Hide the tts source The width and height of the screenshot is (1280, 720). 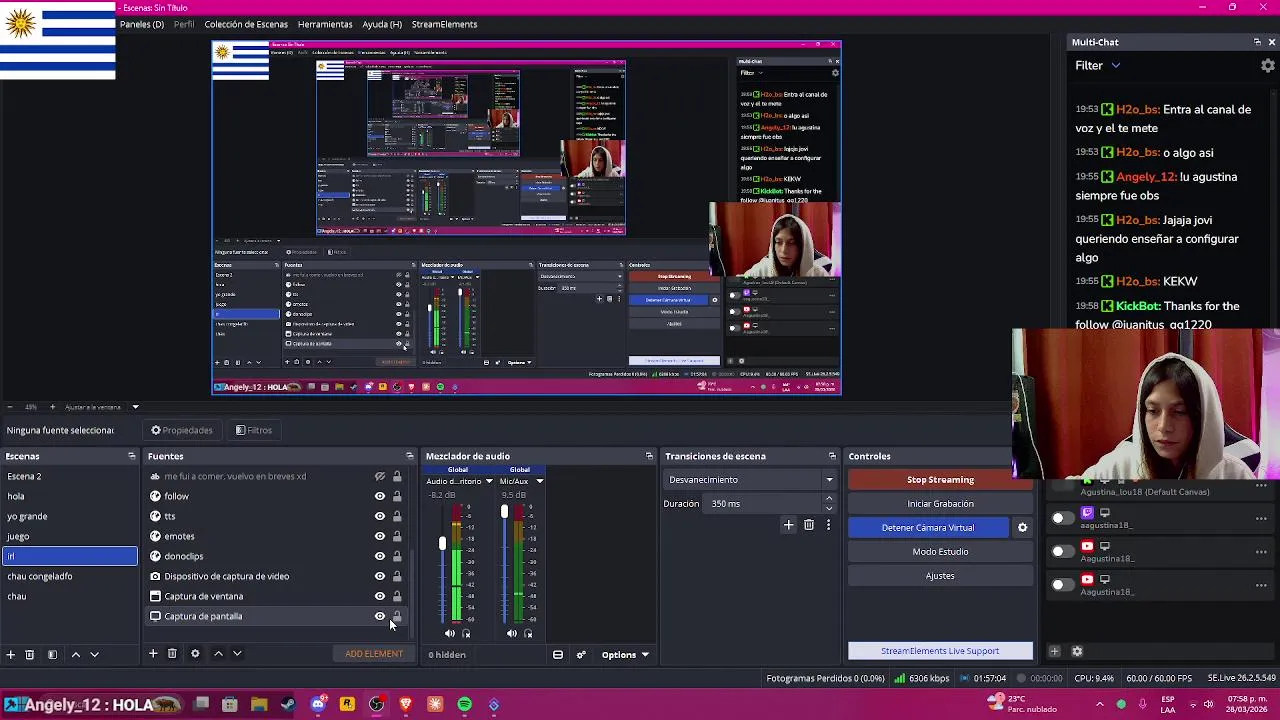click(x=380, y=516)
